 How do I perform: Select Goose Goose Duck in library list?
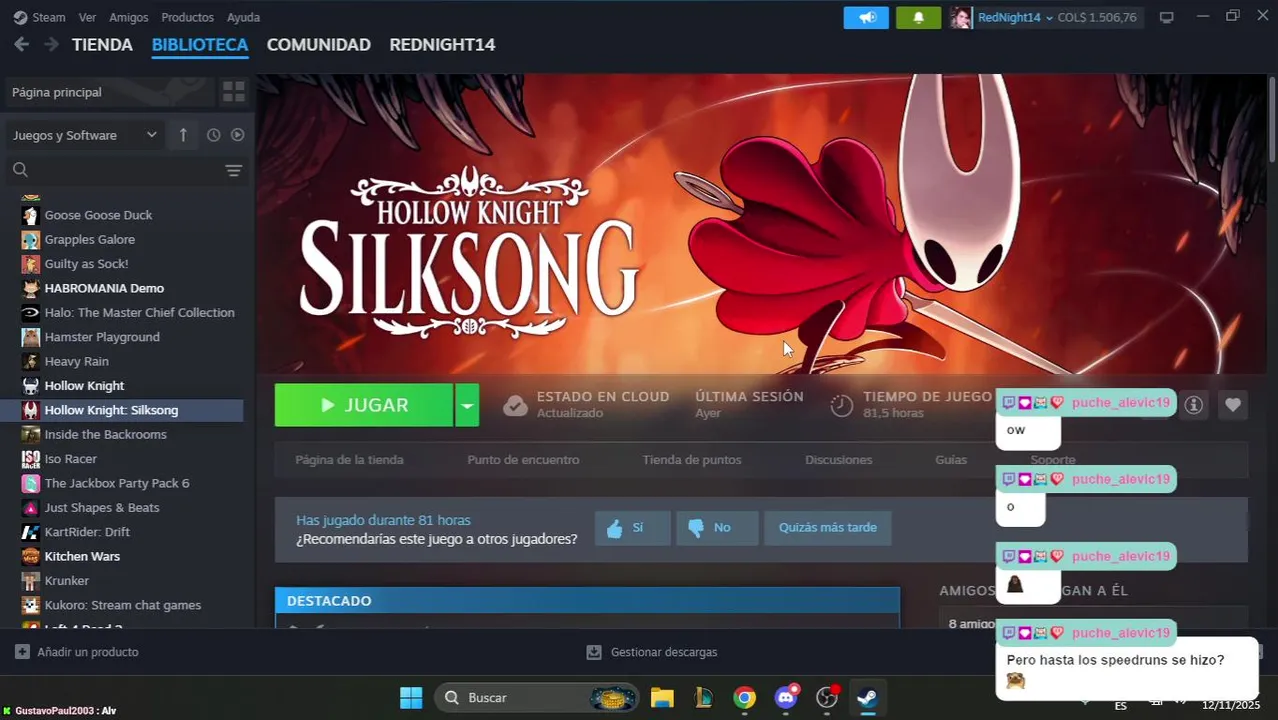pyautogui.click(x=98, y=215)
